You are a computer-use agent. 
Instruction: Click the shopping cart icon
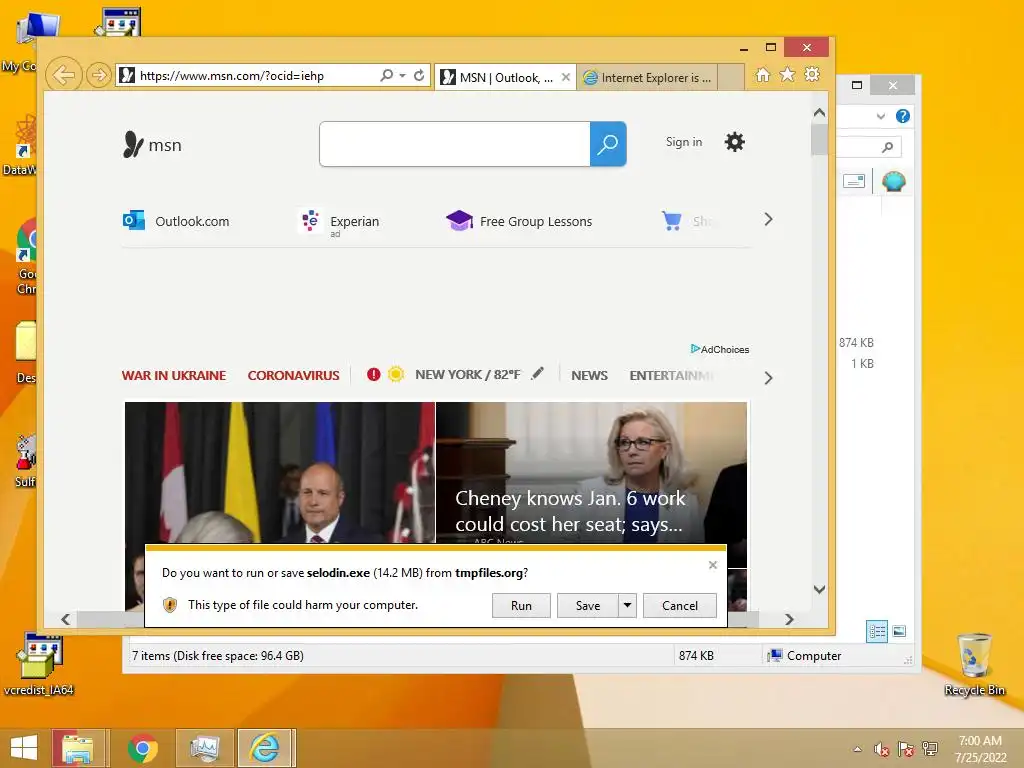[x=671, y=221]
